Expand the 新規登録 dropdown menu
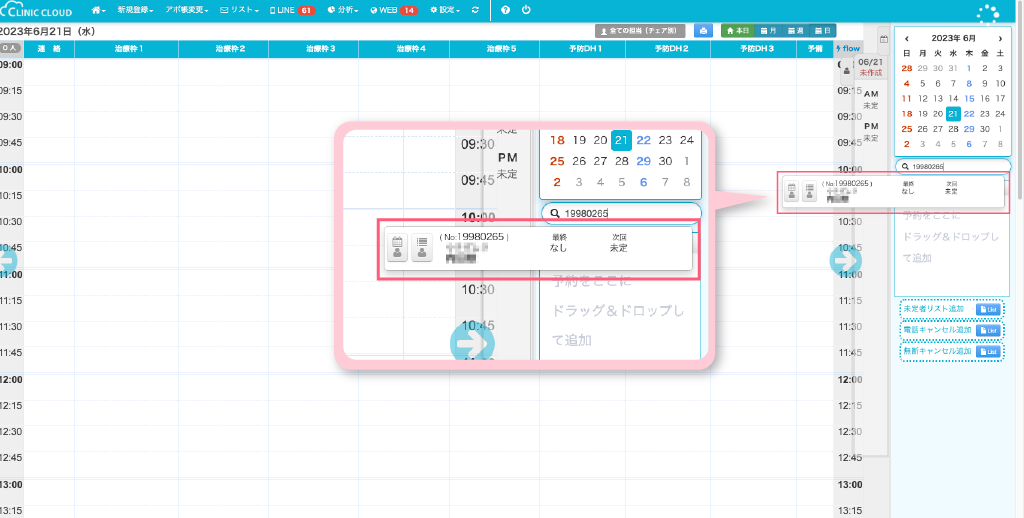 135,10
